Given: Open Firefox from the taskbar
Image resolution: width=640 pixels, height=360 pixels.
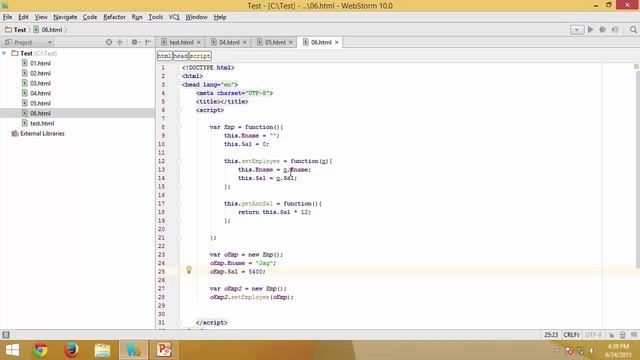Looking at the screenshot, I should click(71, 350).
